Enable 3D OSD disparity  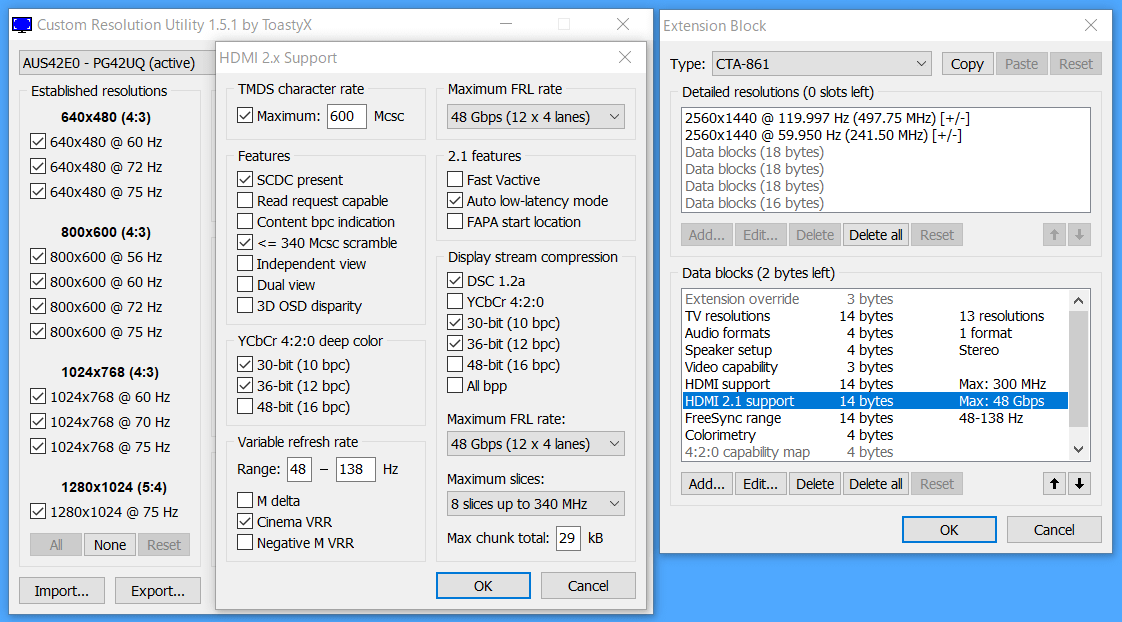(x=245, y=306)
